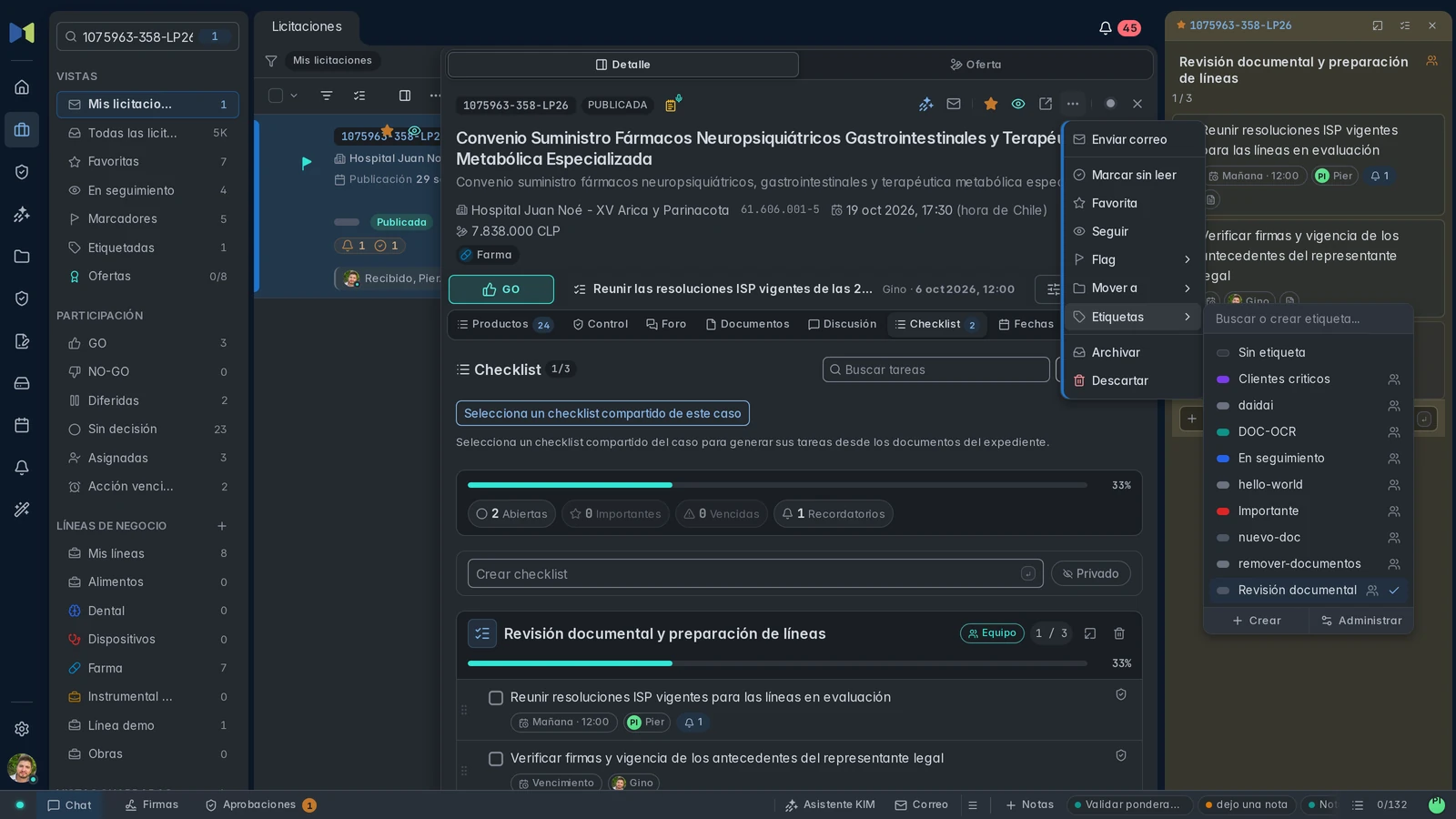Click the add line plus next to Líneas de negocio

222,526
